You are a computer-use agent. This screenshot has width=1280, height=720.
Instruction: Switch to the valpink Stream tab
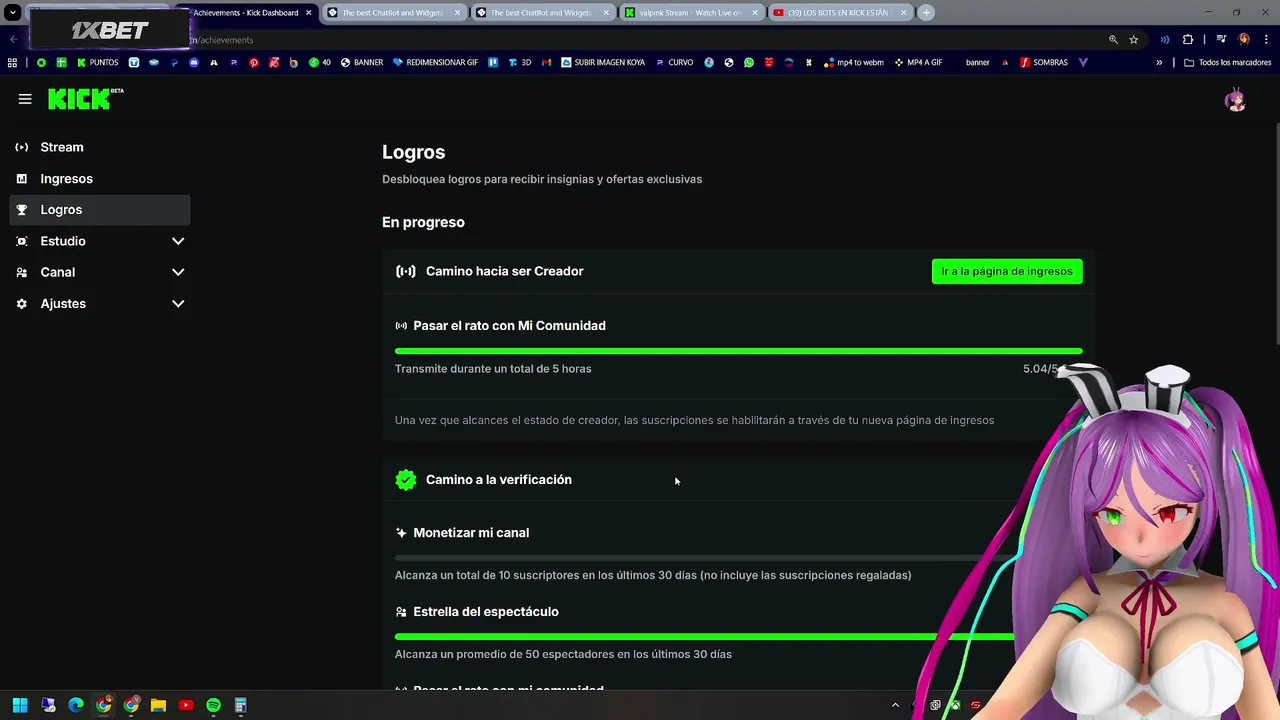[692, 13]
